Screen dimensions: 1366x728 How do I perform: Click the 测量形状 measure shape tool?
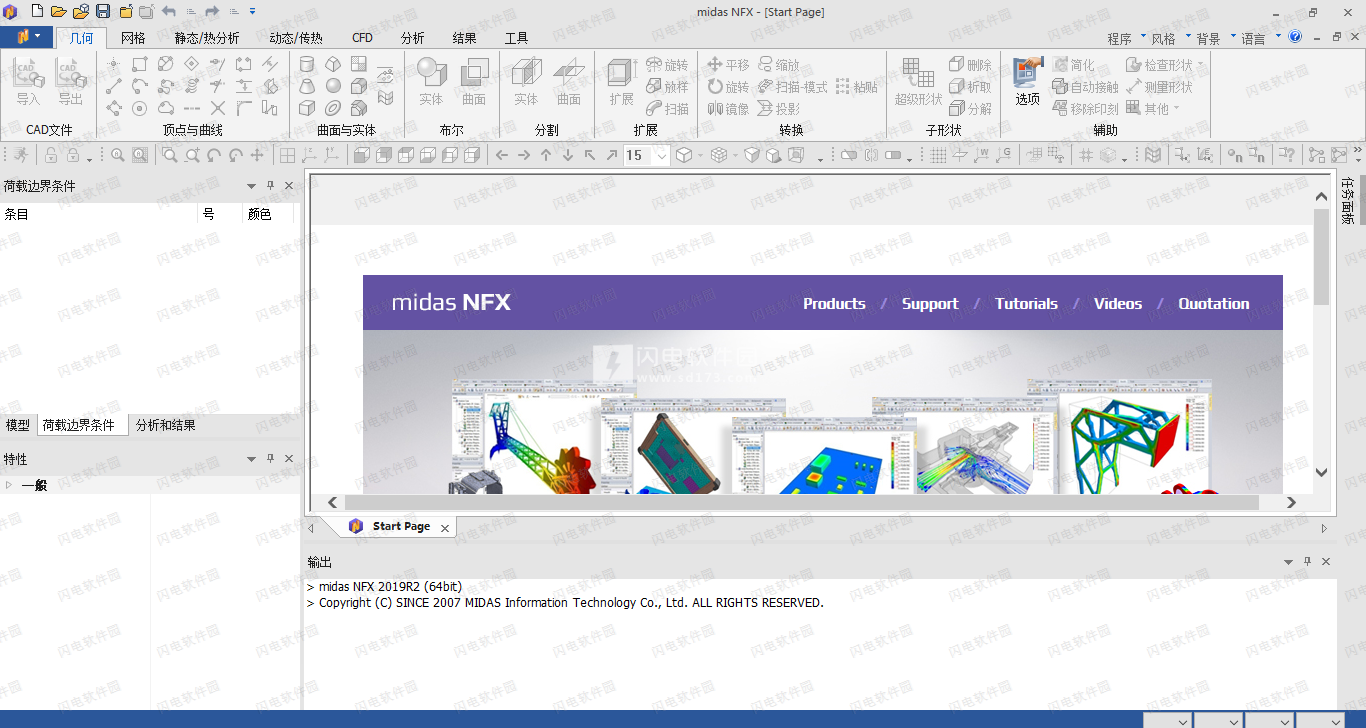tap(1159, 87)
